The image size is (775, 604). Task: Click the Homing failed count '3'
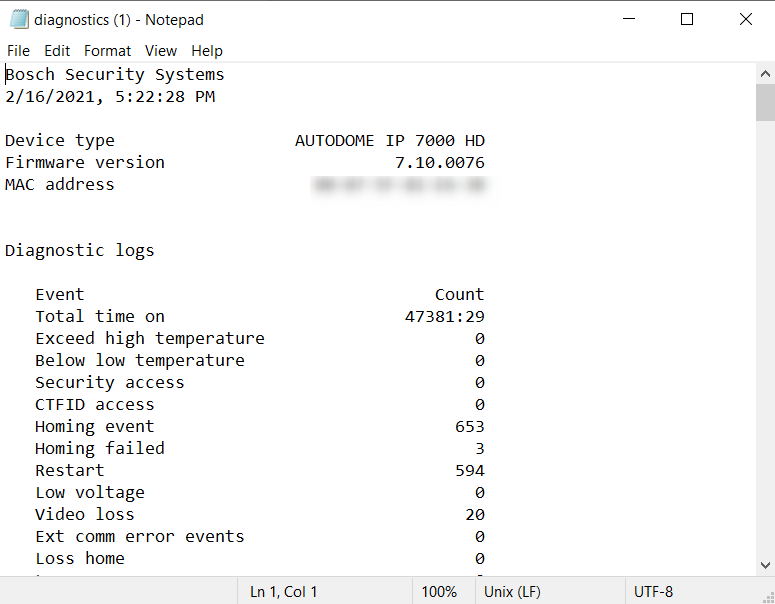click(x=480, y=449)
